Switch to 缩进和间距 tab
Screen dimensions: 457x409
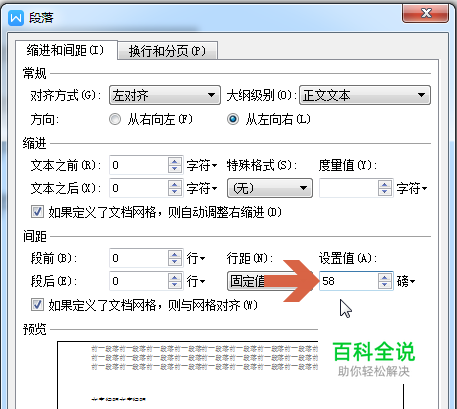[x=65, y=50]
